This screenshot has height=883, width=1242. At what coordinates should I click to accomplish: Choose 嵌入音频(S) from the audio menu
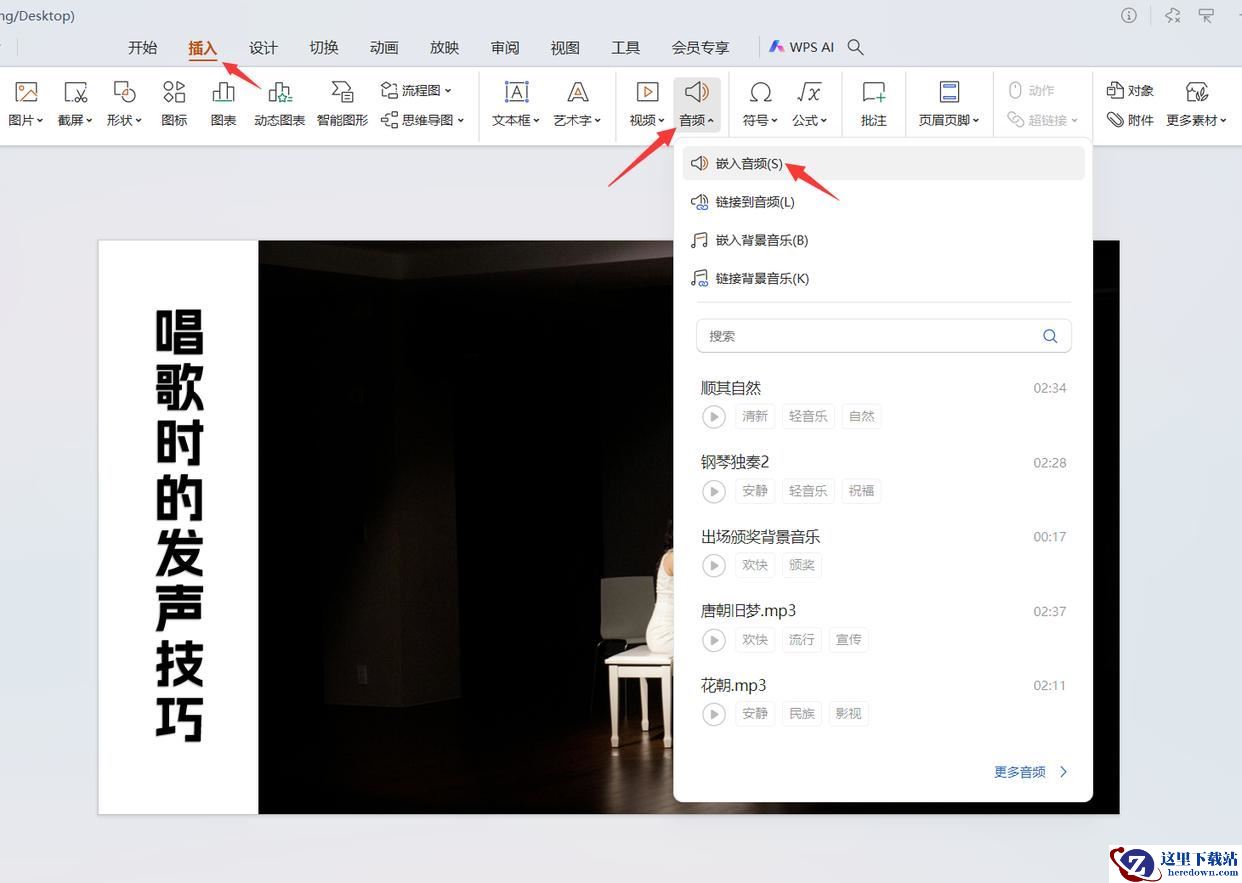pos(883,164)
